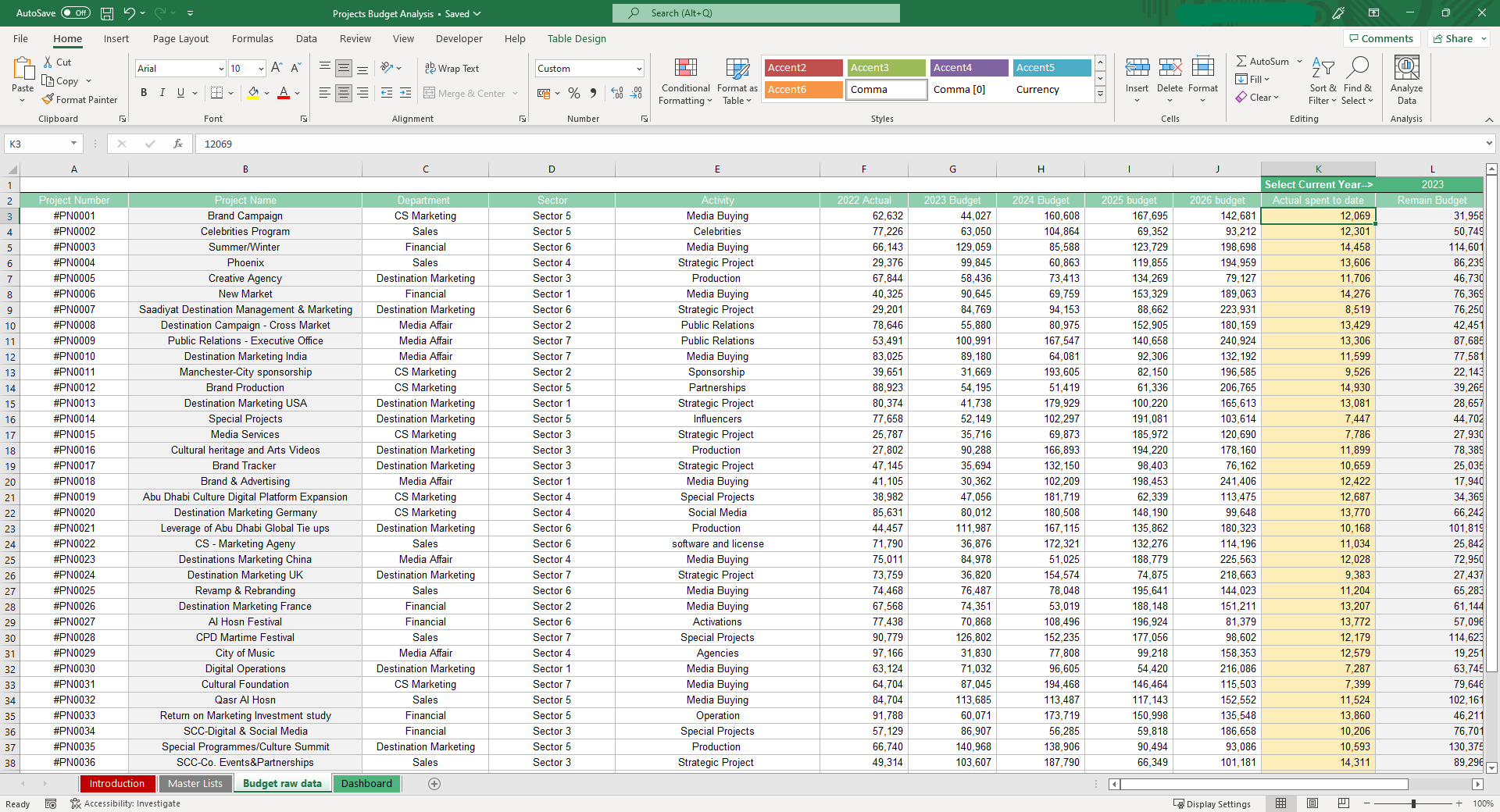The width and height of the screenshot is (1500, 812).
Task: Open the font name dropdown
Action: coord(221,69)
